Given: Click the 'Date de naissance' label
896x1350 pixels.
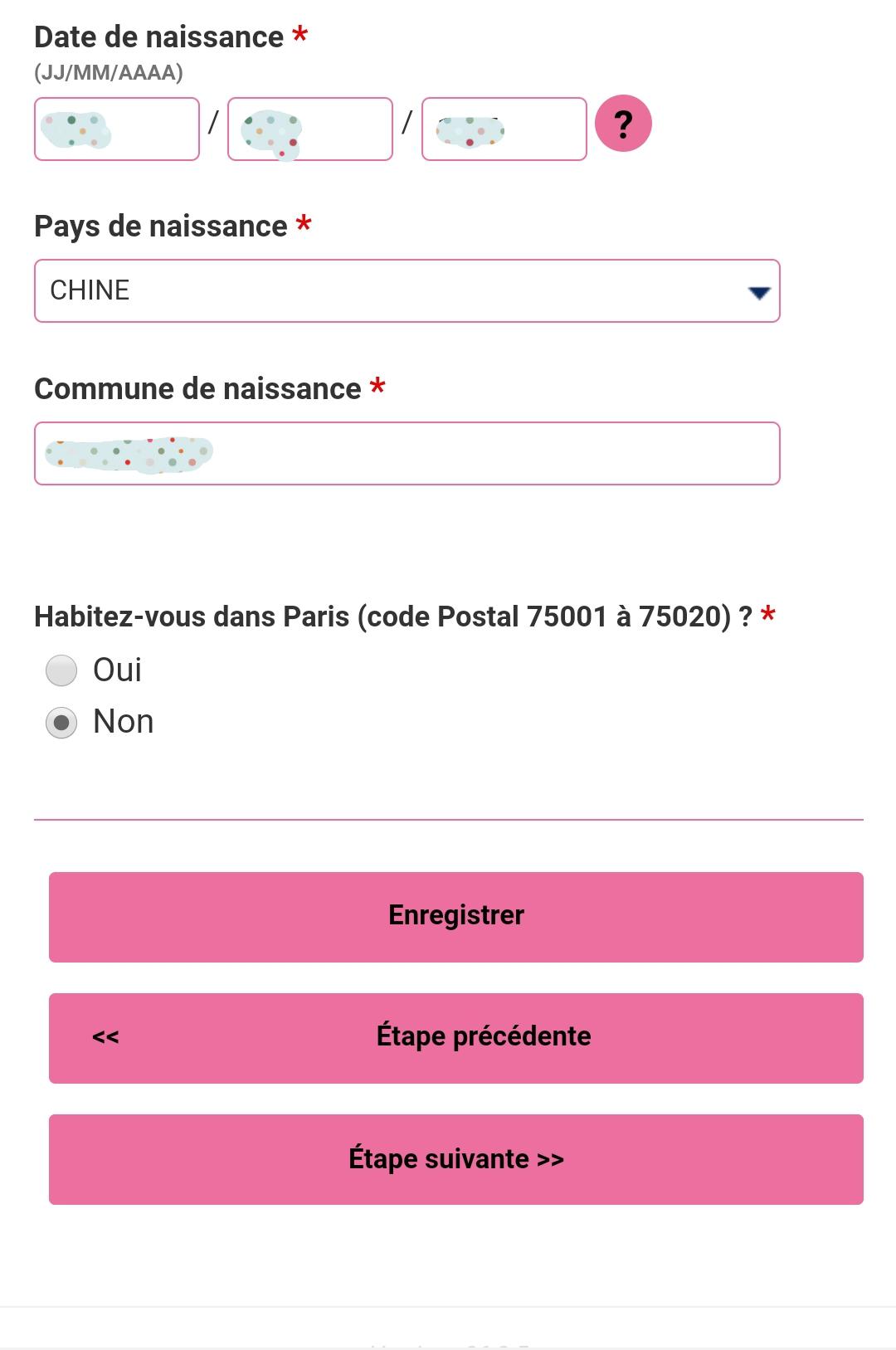Looking at the screenshot, I should pyautogui.click(x=159, y=37).
